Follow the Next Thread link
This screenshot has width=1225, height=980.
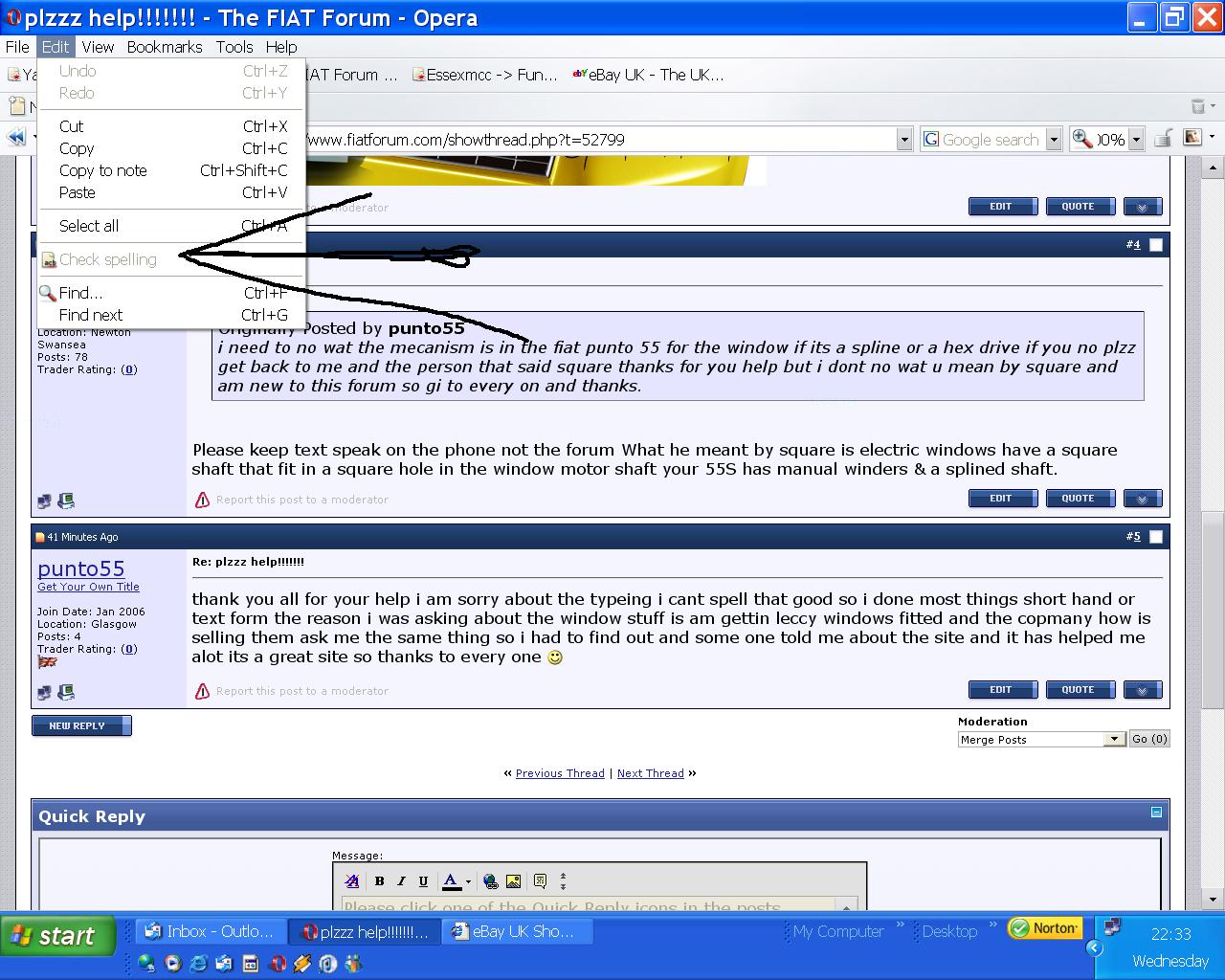pos(650,773)
